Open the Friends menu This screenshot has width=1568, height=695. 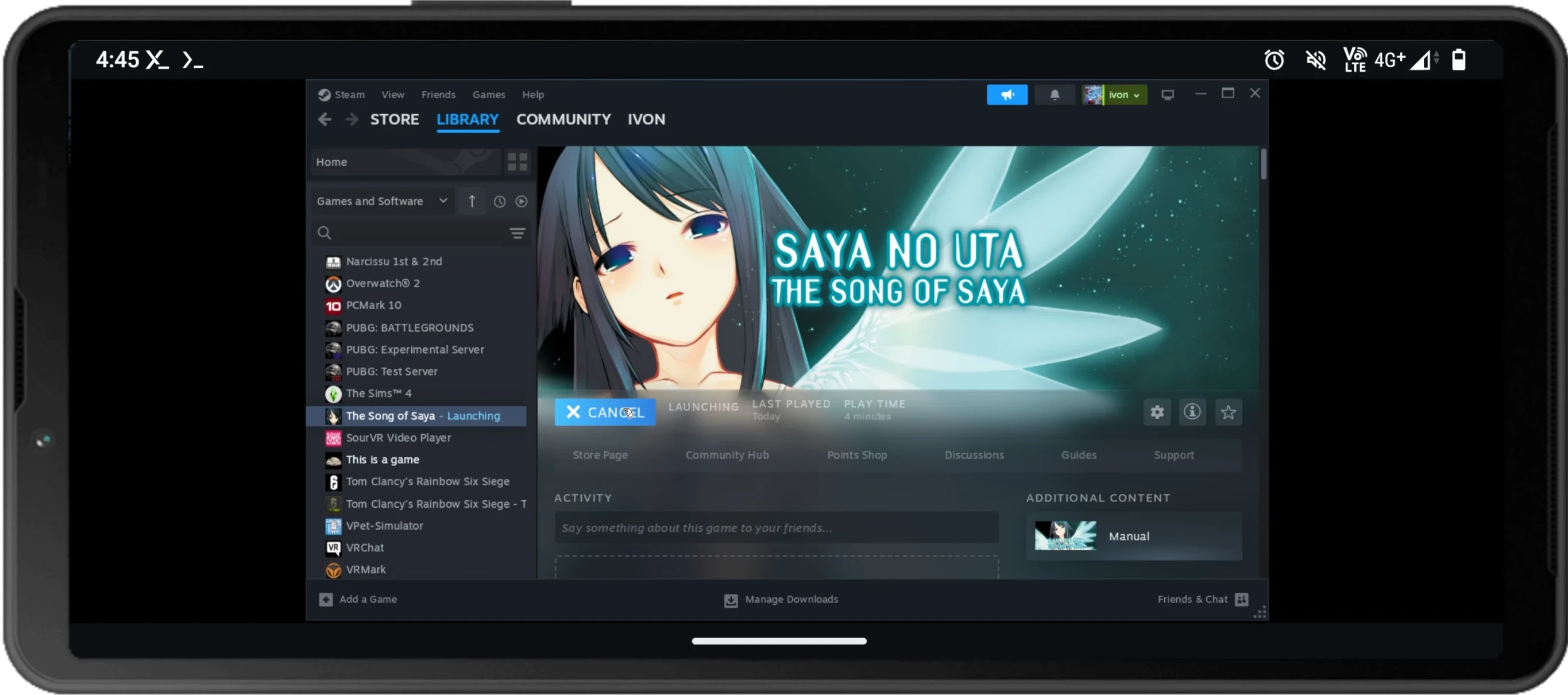[438, 94]
